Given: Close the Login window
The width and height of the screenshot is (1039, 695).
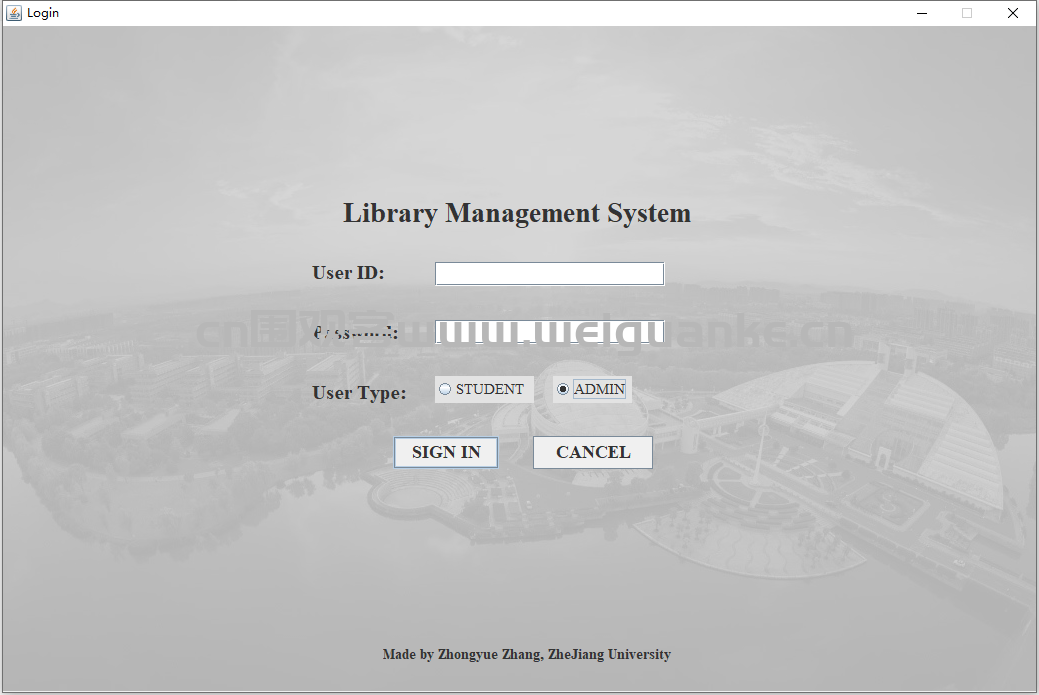Looking at the screenshot, I should (x=1012, y=13).
